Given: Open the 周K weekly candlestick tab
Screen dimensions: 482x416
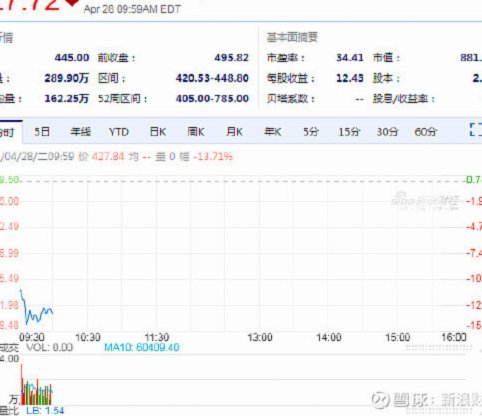Looking at the screenshot, I should click(x=196, y=132).
